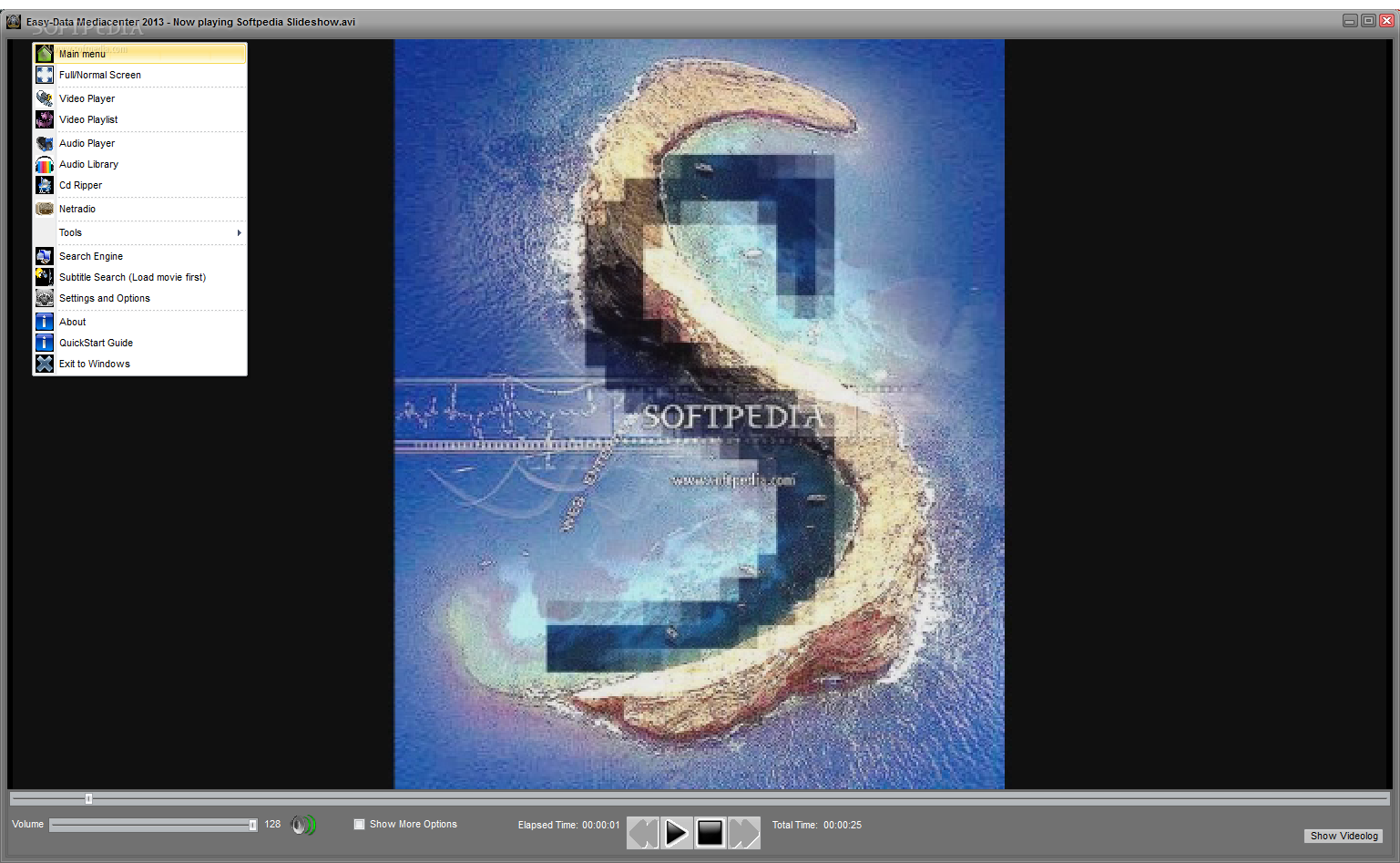Screen dimensions: 1400x863
Task: Choose Subtitle Search (Load movie first)
Action: (140, 277)
